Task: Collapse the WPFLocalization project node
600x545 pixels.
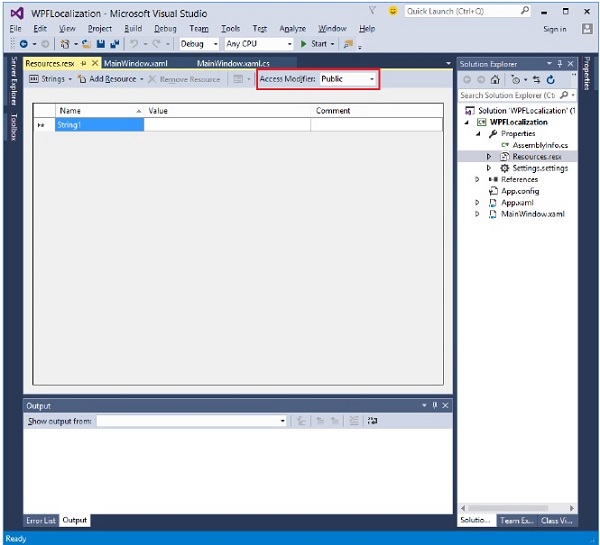Action: coord(466,122)
